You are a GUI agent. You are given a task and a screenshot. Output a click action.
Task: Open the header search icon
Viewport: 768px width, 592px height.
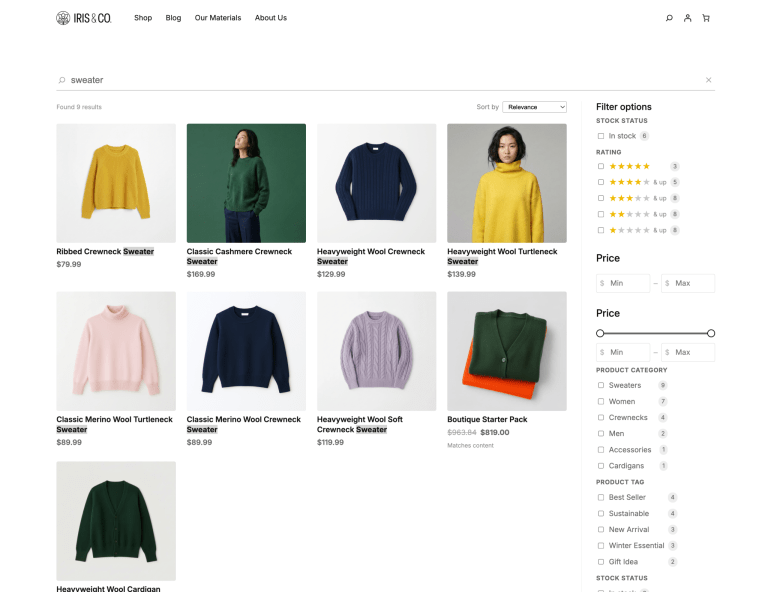click(x=669, y=18)
